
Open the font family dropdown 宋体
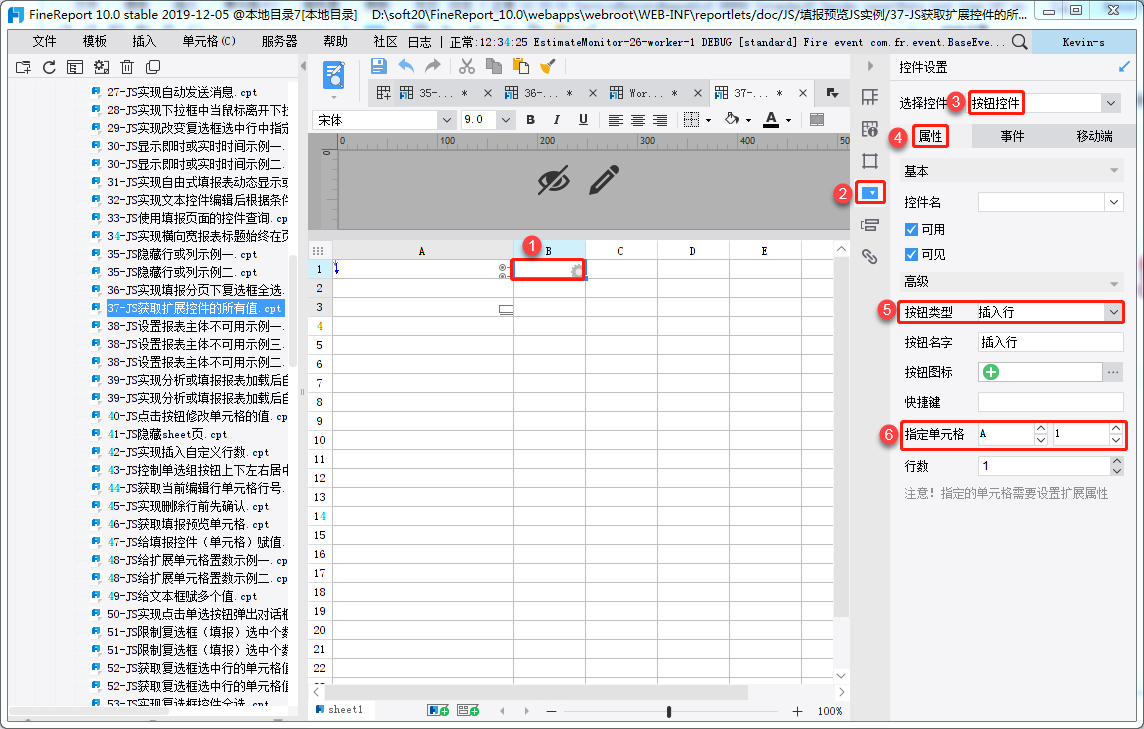[447, 120]
